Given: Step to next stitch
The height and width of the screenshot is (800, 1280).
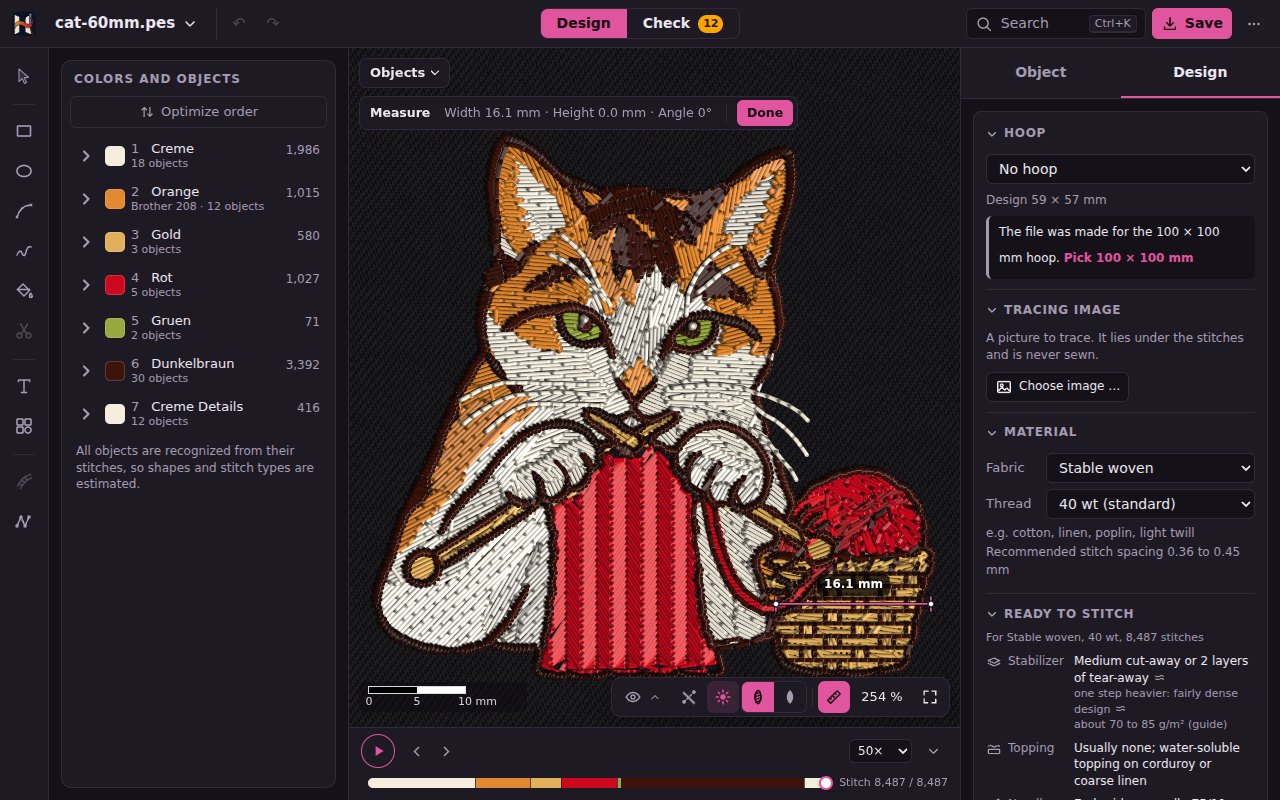Looking at the screenshot, I should tap(446, 751).
